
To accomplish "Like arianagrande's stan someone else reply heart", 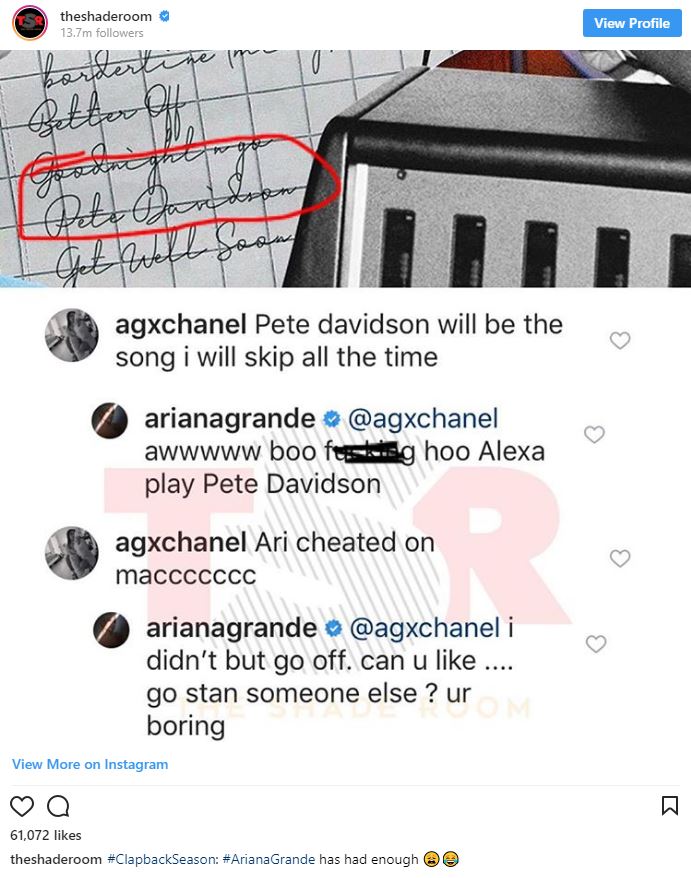I will pos(596,643).
